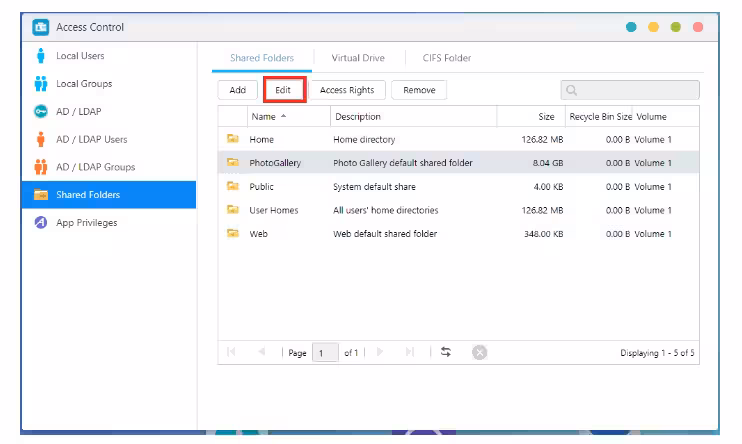Open AD / LDAP Users section

(109, 139)
